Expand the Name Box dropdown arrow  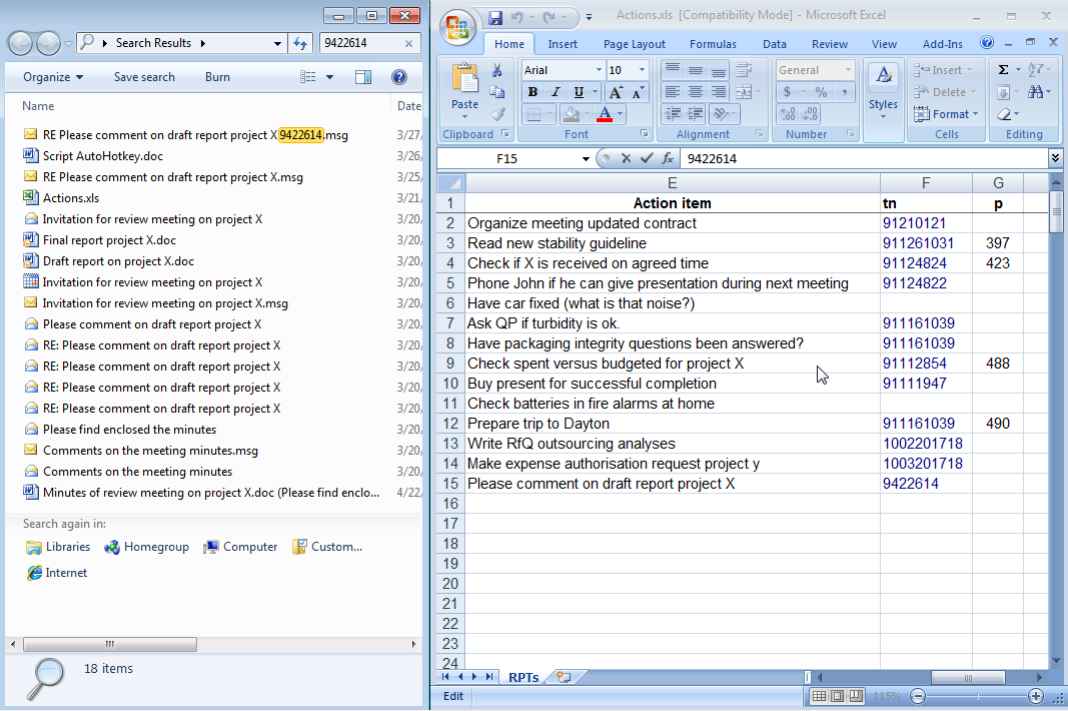pyautogui.click(x=586, y=158)
